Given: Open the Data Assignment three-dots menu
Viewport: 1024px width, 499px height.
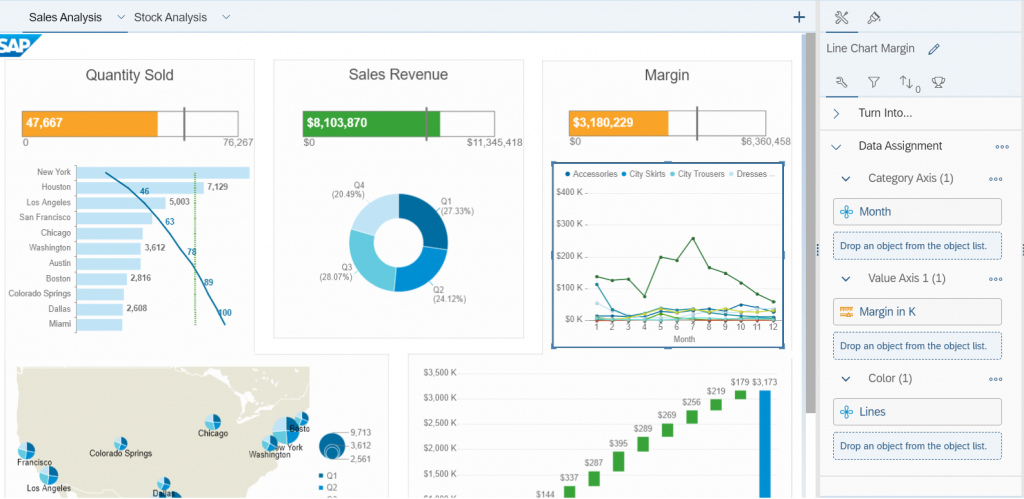Looking at the screenshot, I should 1002,147.
